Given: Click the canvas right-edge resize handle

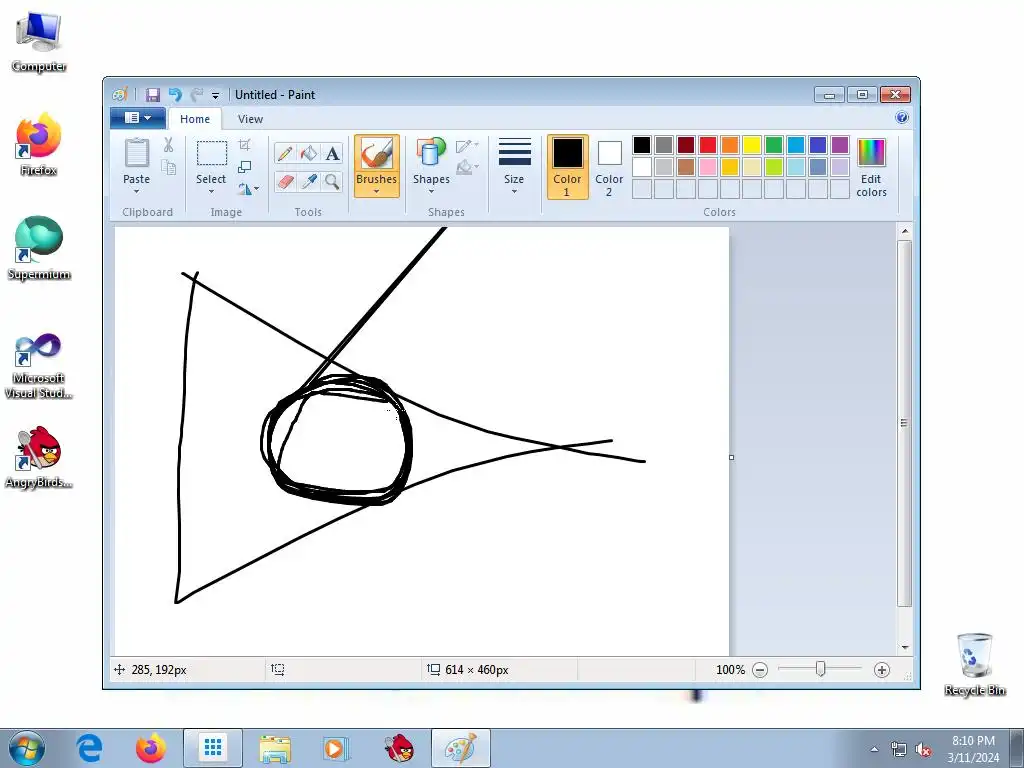Looking at the screenshot, I should 731,457.
